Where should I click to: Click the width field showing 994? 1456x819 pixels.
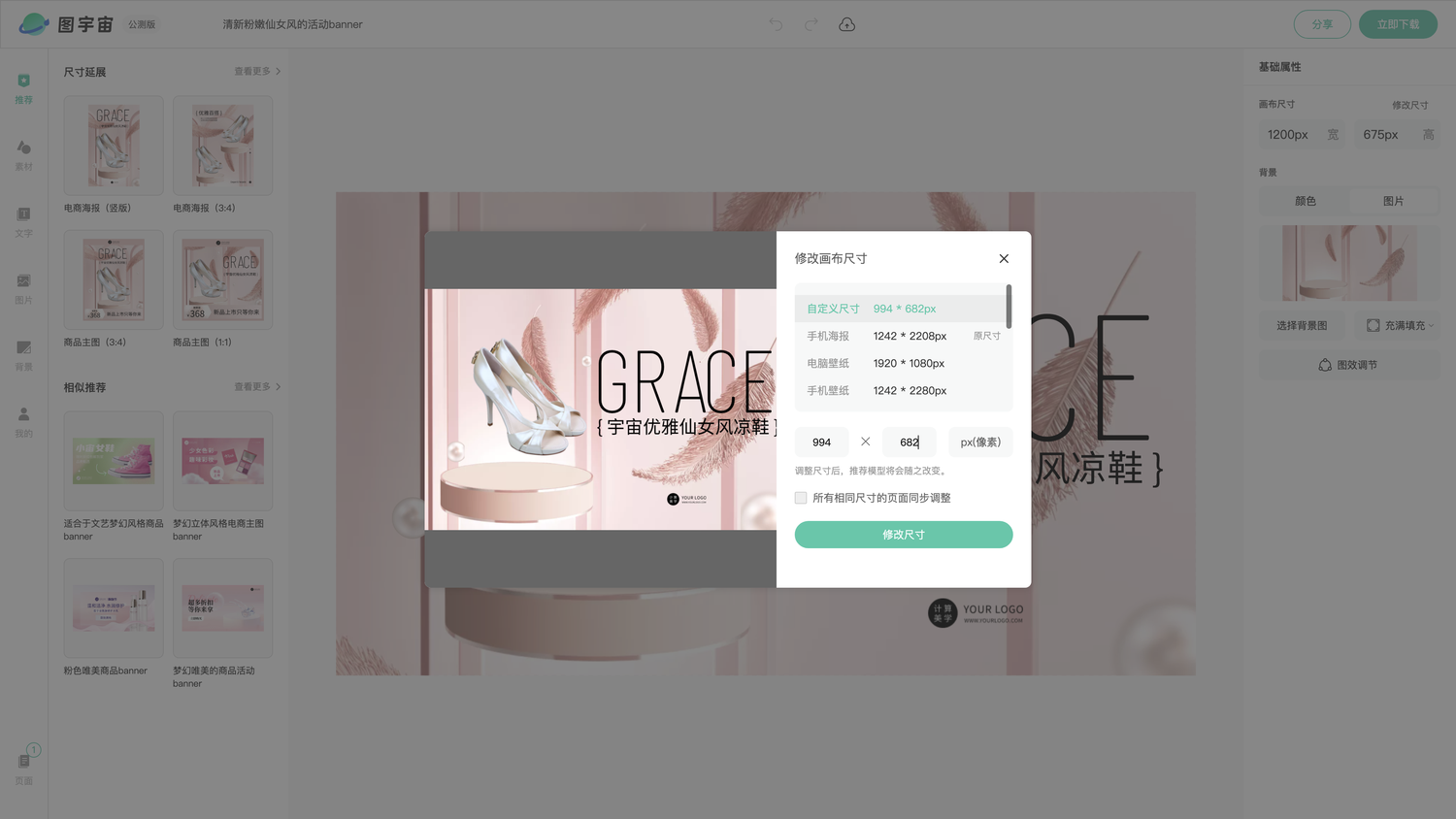click(x=822, y=442)
